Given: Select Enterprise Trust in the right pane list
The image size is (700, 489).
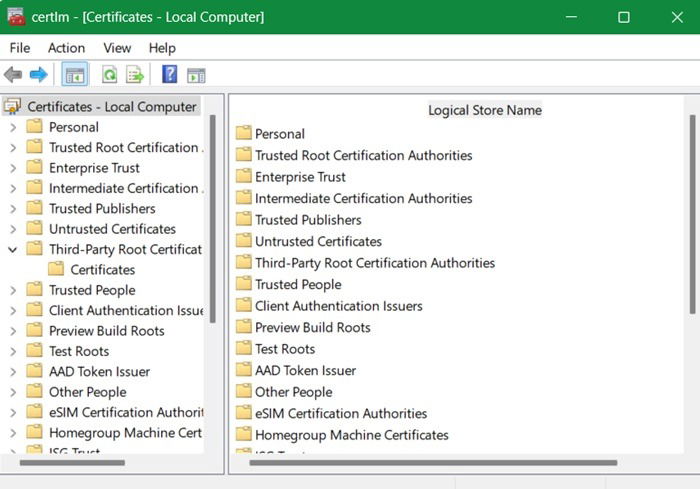Looking at the screenshot, I should pos(300,177).
